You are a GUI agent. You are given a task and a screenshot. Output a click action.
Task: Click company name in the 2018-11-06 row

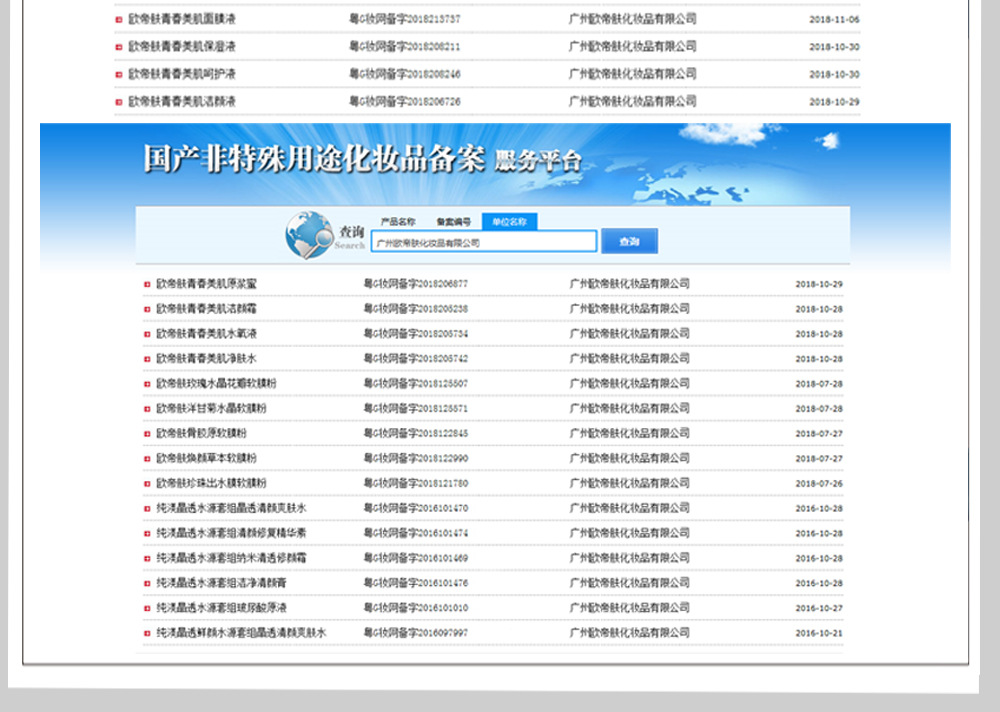(x=633, y=19)
